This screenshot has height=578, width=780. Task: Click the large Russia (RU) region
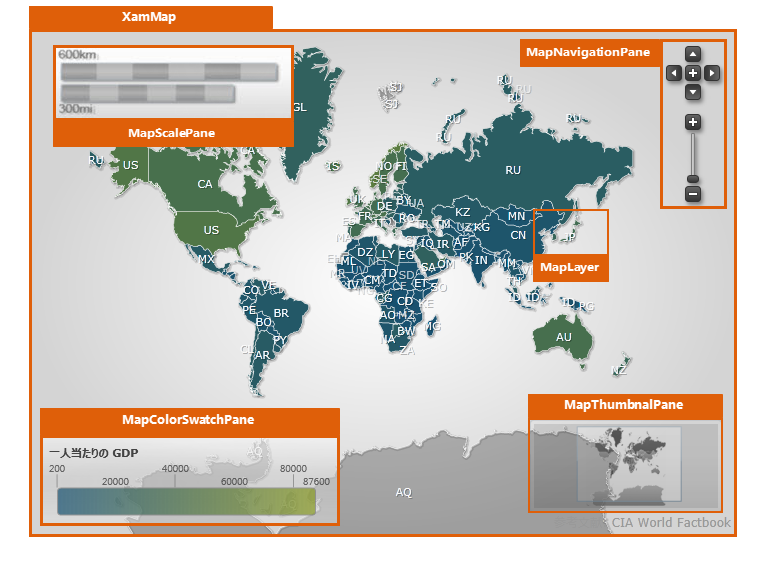[513, 170]
